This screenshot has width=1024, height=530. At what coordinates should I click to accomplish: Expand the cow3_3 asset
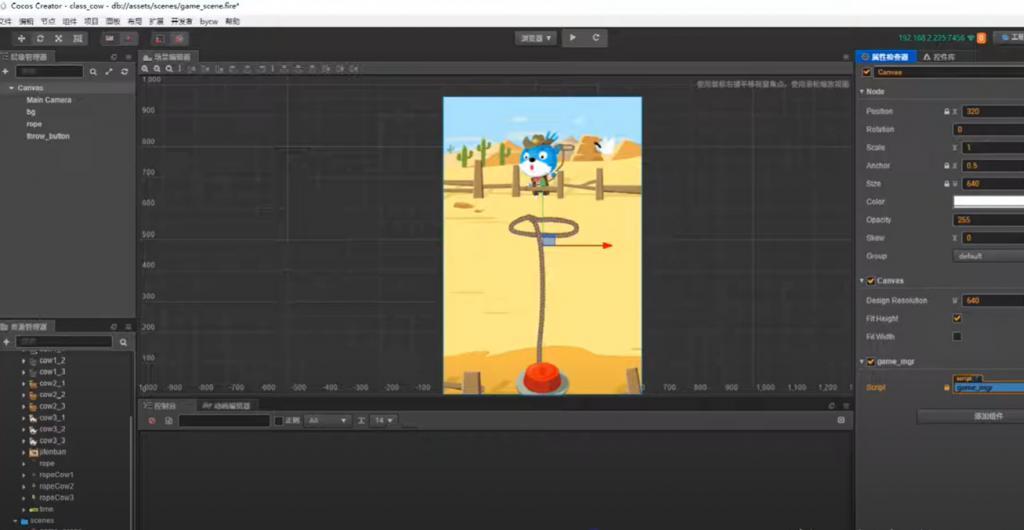click(x=24, y=441)
